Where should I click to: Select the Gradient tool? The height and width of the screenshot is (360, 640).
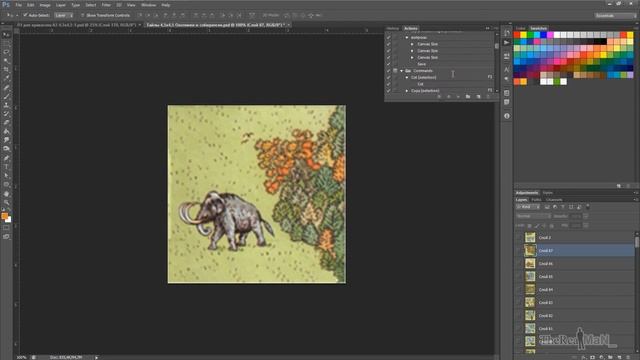[x=6, y=131]
